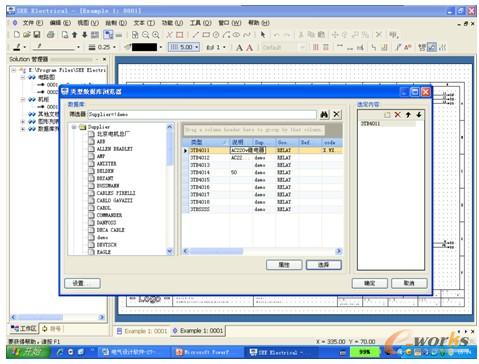Viewport: 479px width, 364px height.
Task: Clear the filter with the X icon
Action: (337, 114)
